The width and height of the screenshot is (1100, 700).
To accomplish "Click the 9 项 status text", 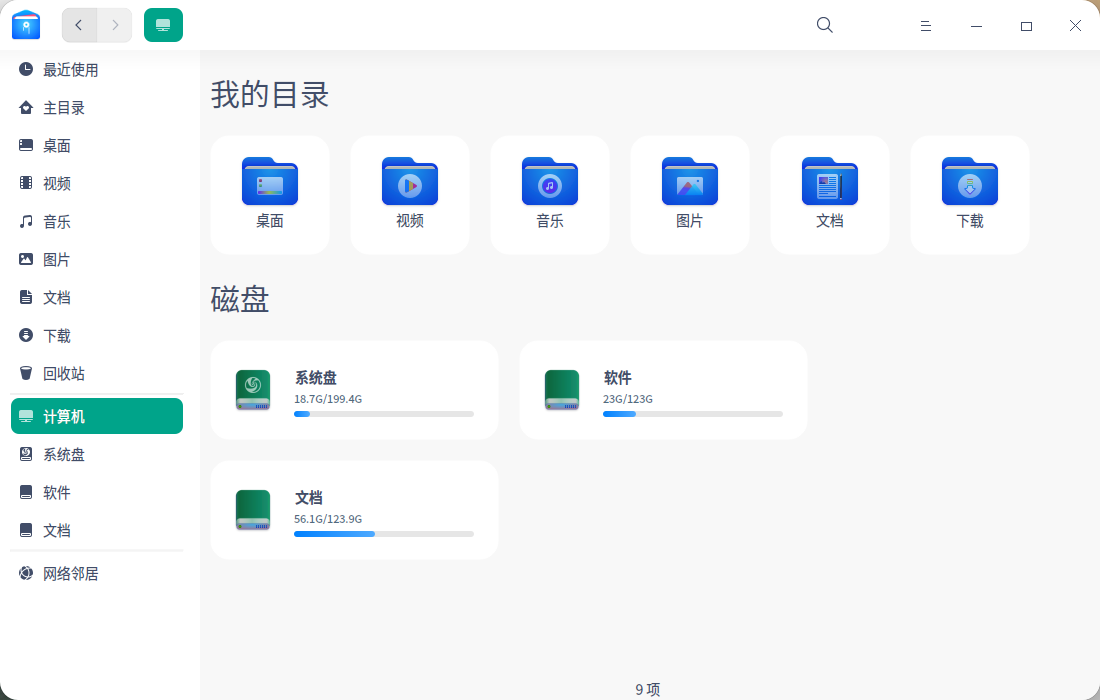I will coord(648,689).
